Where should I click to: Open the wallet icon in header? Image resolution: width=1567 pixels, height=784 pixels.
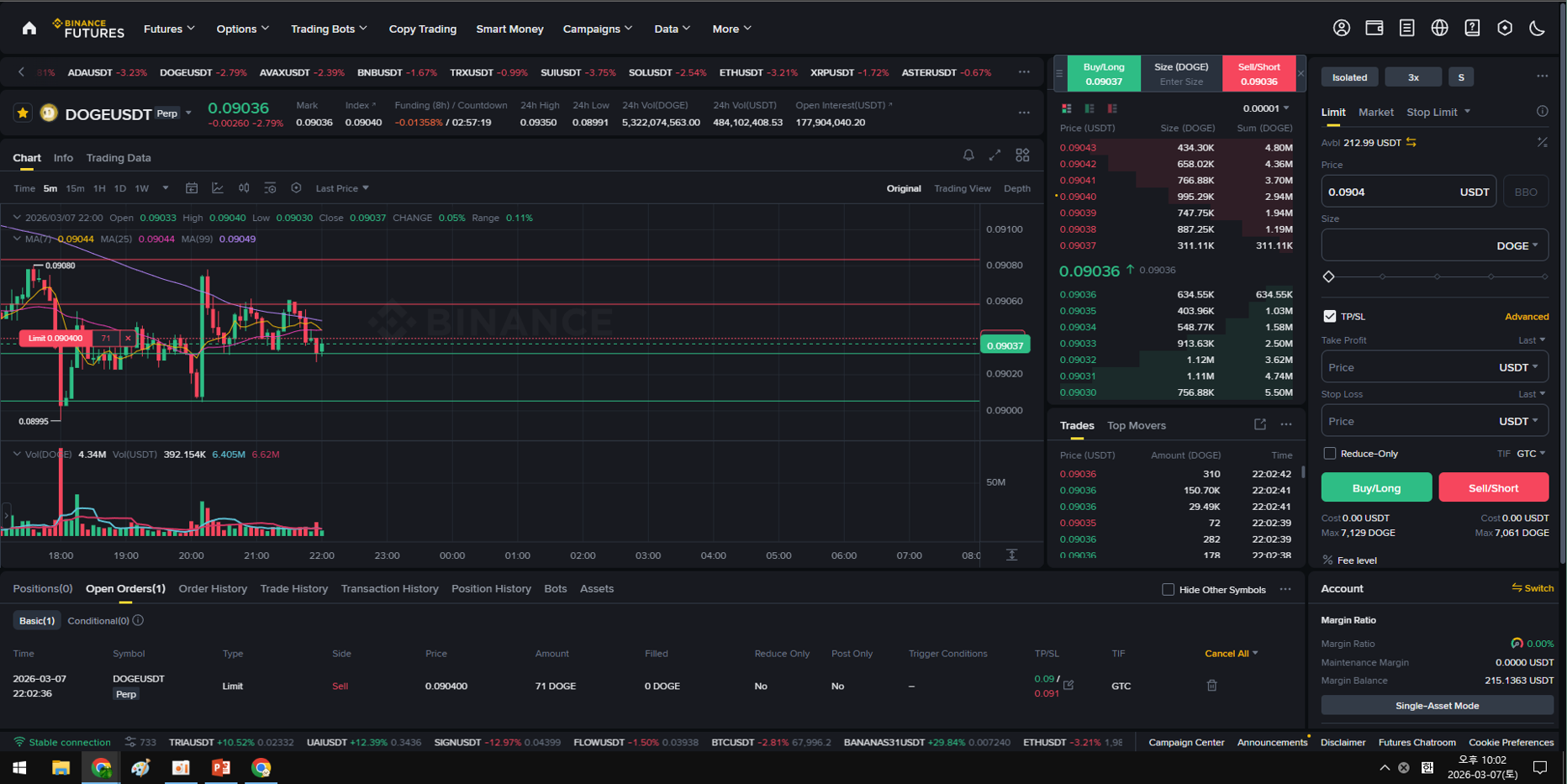pos(1374,28)
